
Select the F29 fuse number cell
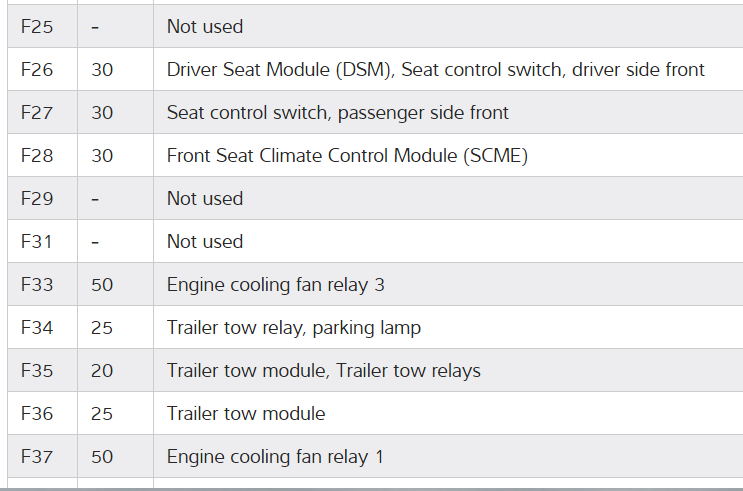[37, 199]
